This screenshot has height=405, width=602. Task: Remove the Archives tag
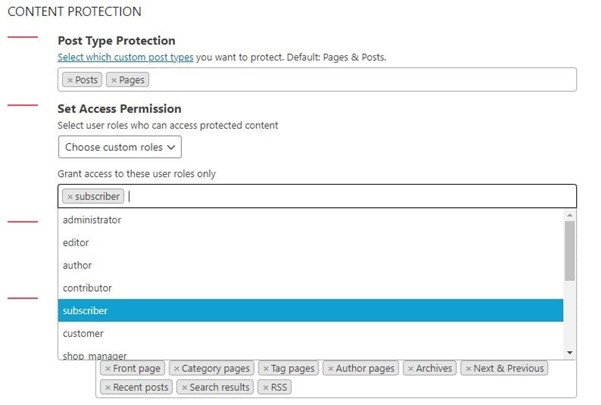411,369
